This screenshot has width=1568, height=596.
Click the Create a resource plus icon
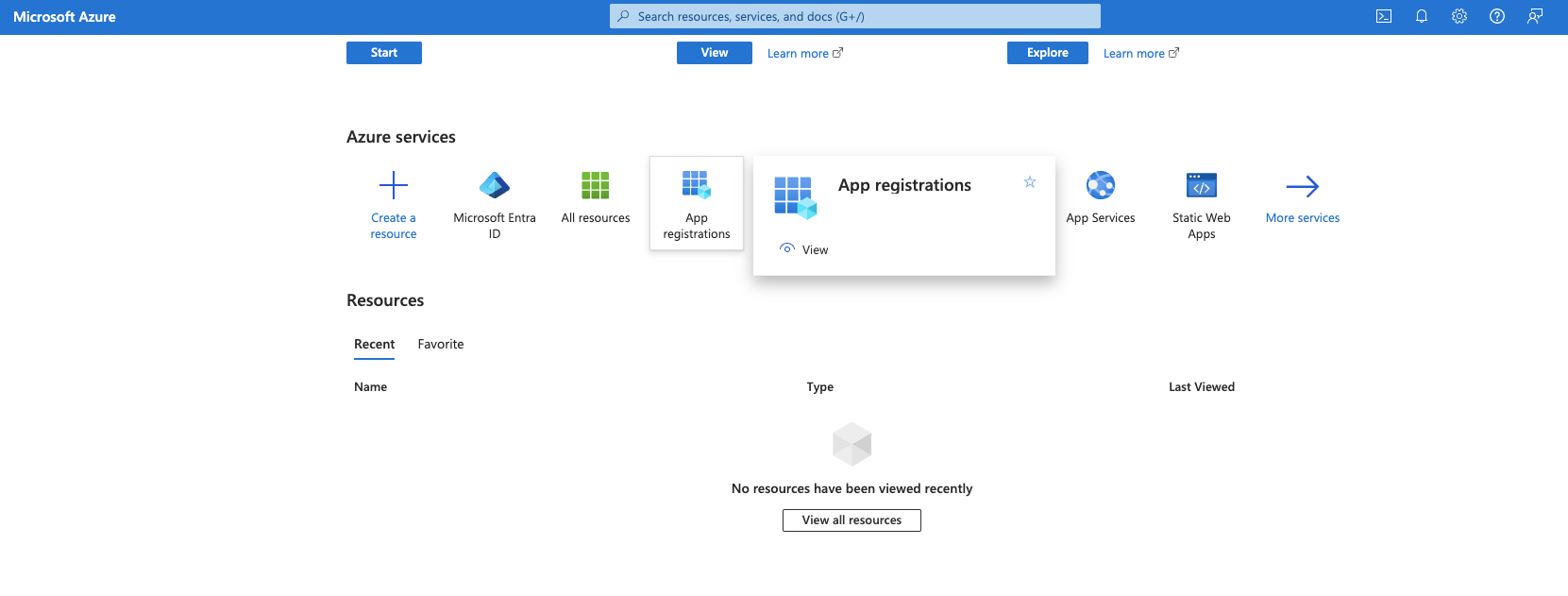coord(394,185)
